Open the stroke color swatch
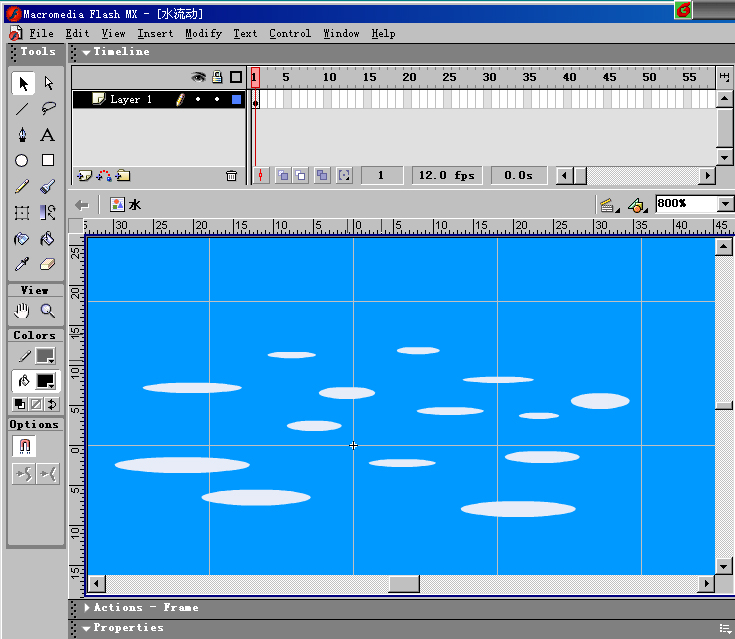Viewport: 735px width, 639px height. 46,356
